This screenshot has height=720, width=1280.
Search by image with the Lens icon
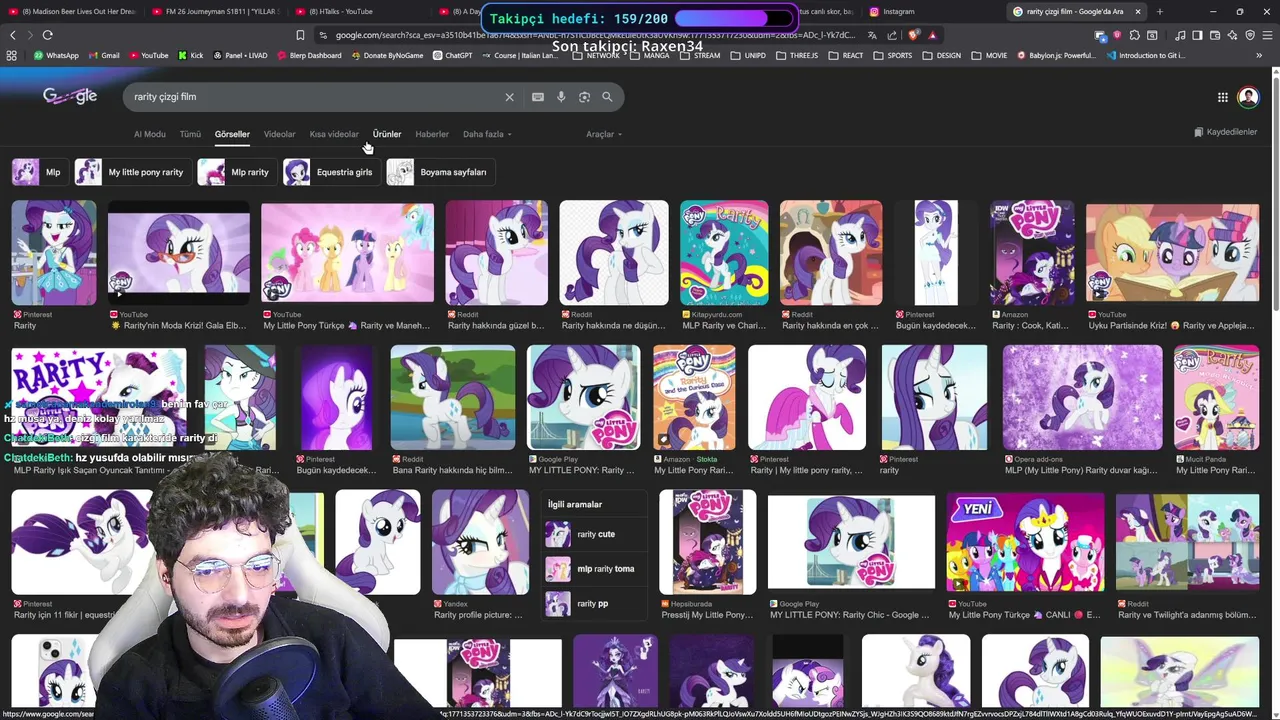pos(584,97)
